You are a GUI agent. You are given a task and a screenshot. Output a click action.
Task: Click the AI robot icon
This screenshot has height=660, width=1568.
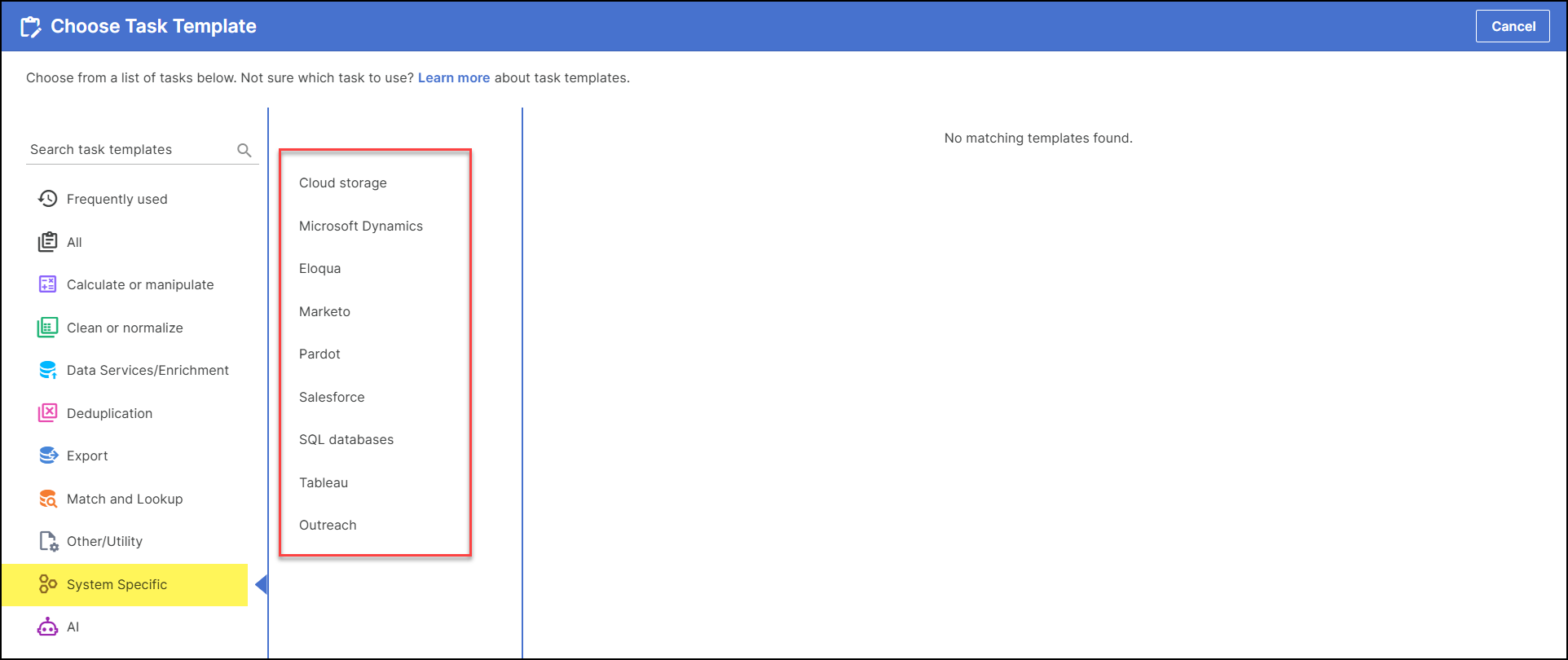[x=48, y=627]
